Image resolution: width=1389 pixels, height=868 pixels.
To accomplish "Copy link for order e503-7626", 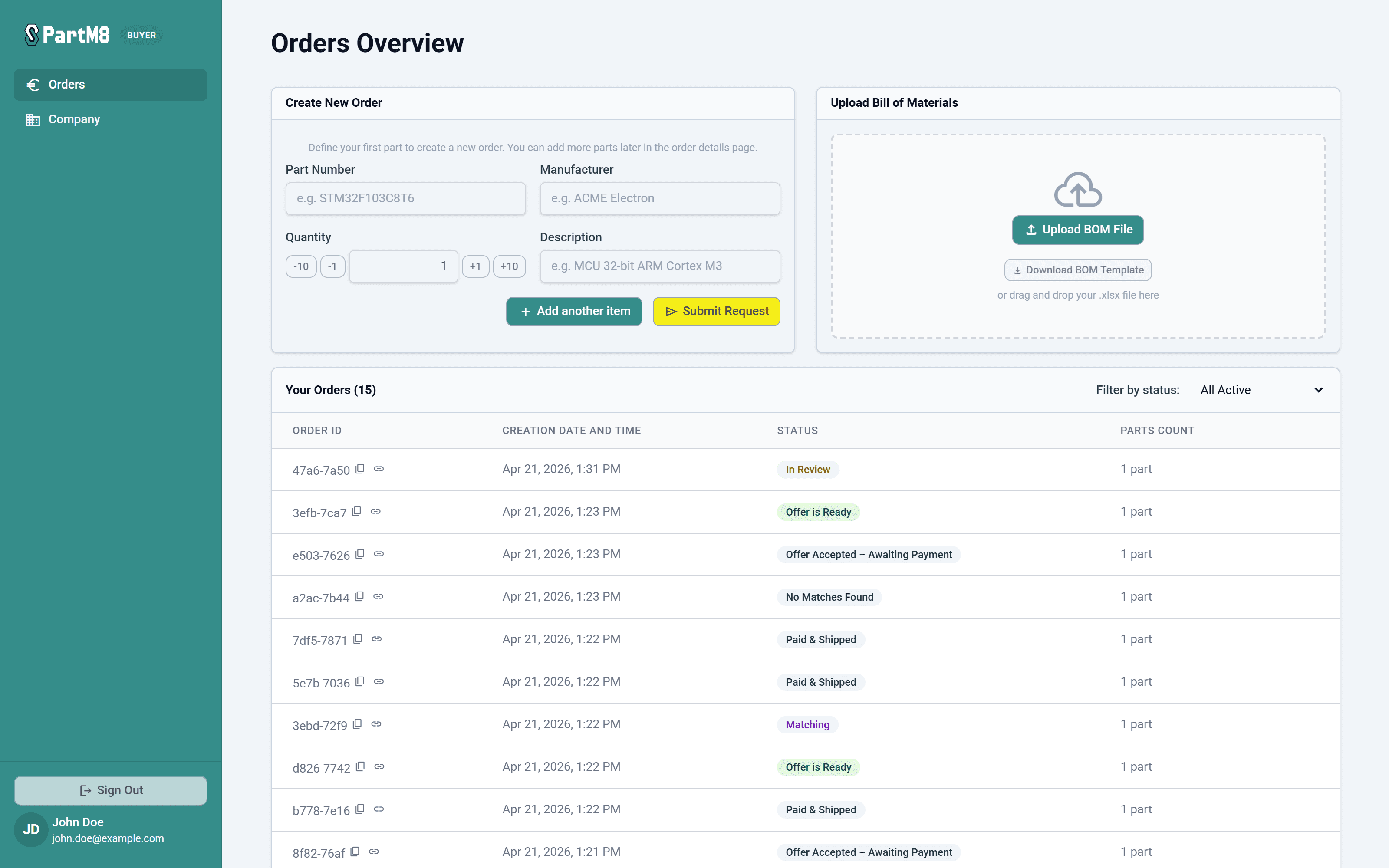I will click(379, 554).
